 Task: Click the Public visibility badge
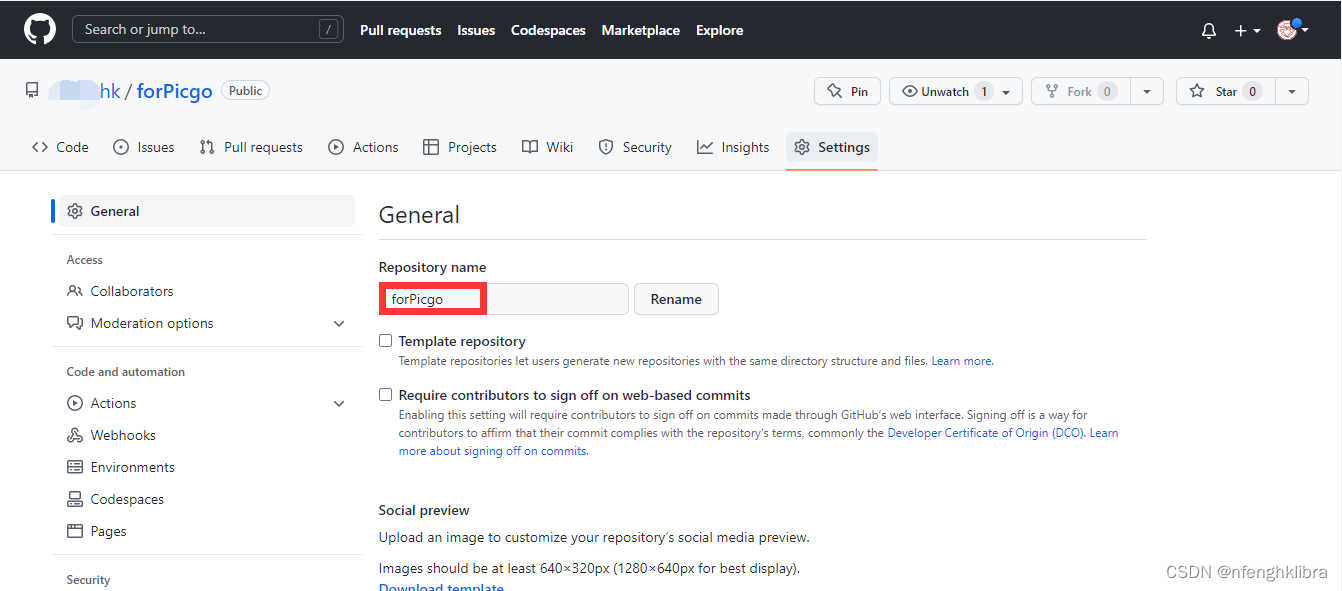click(245, 90)
